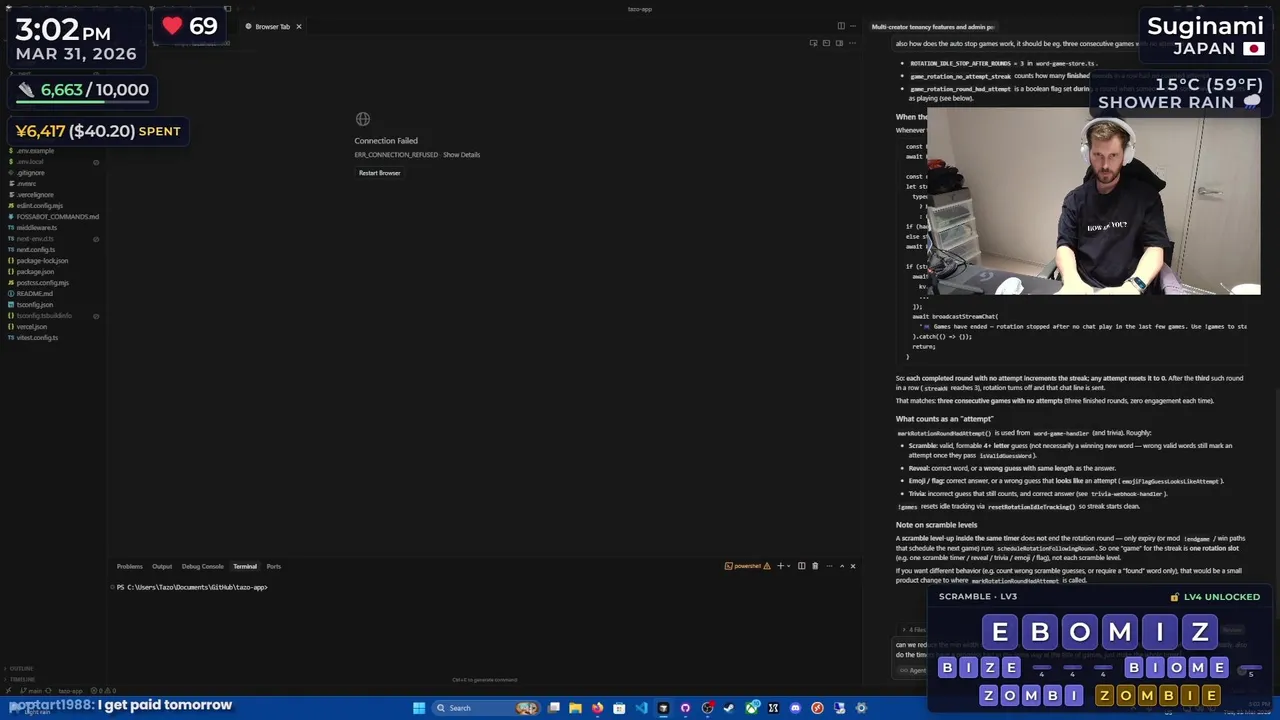Switch to the Problems panel tab
The height and width of the screenshot is (720, 1280).
pos(130,567)
